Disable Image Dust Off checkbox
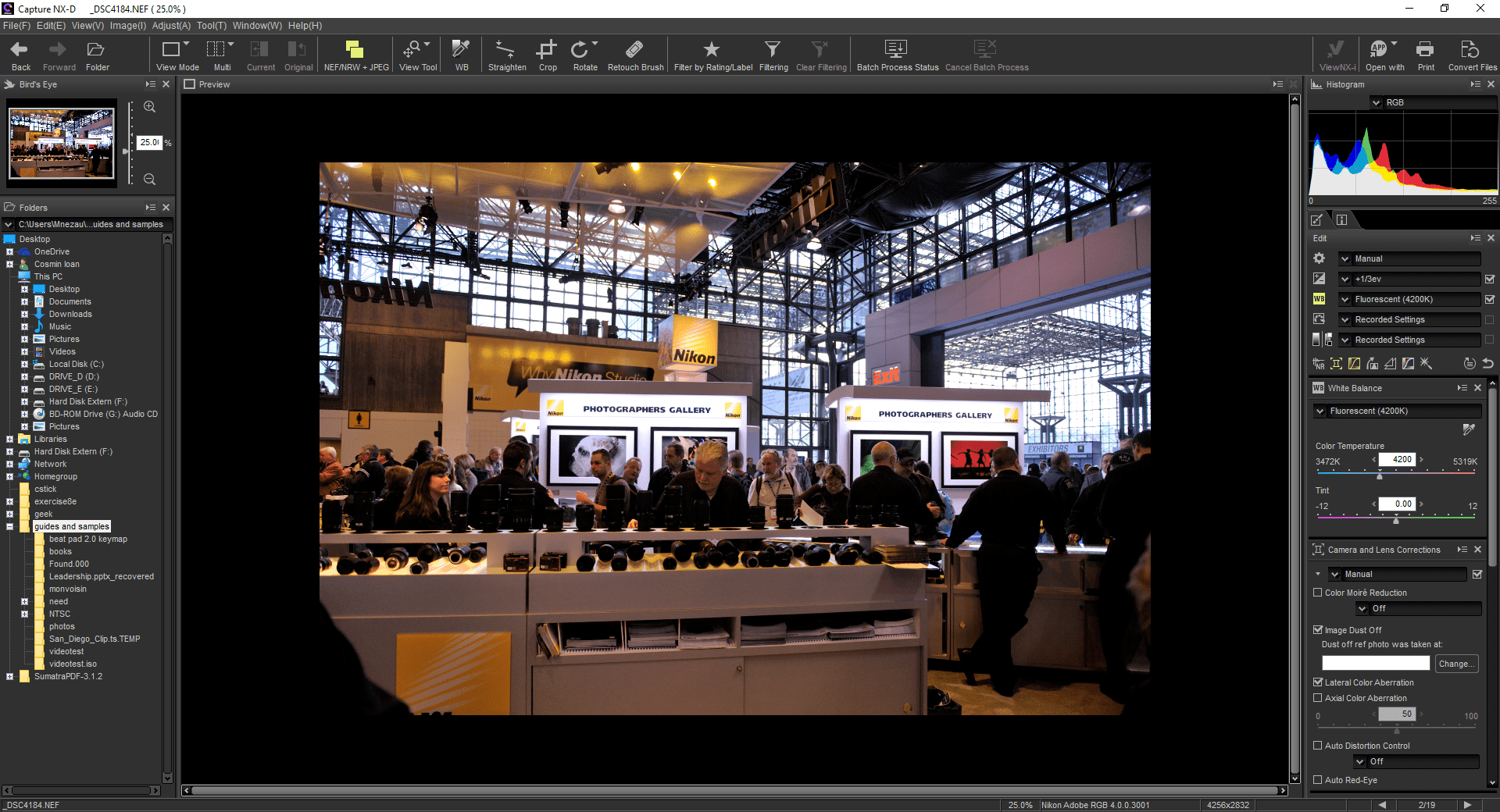 coord(1318,630)
